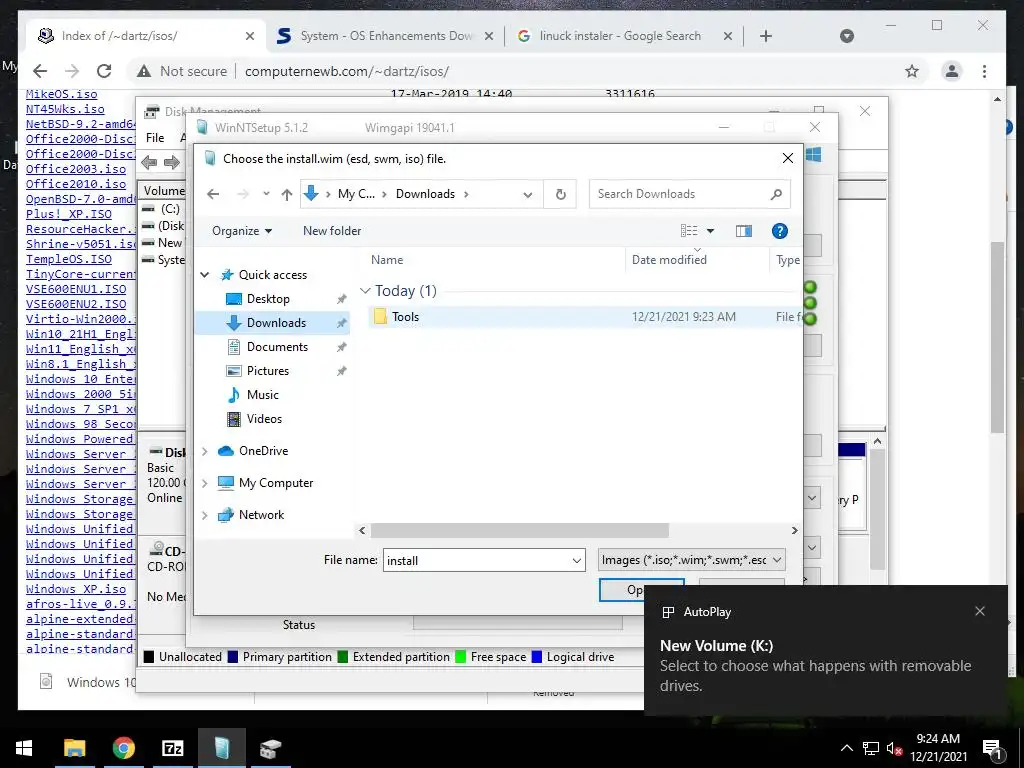The width and height of the screenshot is (1024, 768).
Task: Show hidden system tray icons
Action: (x=846, y=748)
